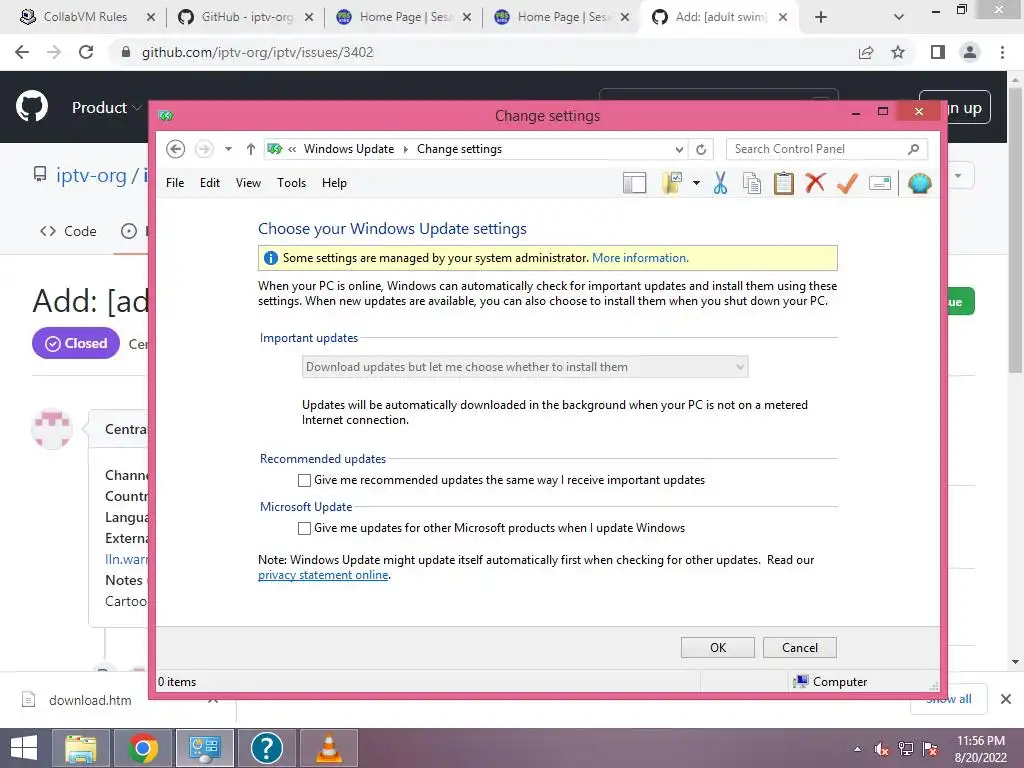Open the GitHub Code tab

[68, 231]
